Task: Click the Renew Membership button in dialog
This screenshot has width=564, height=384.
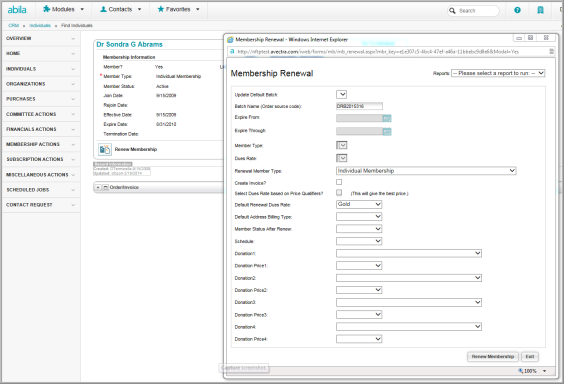Action: point(493,356)
